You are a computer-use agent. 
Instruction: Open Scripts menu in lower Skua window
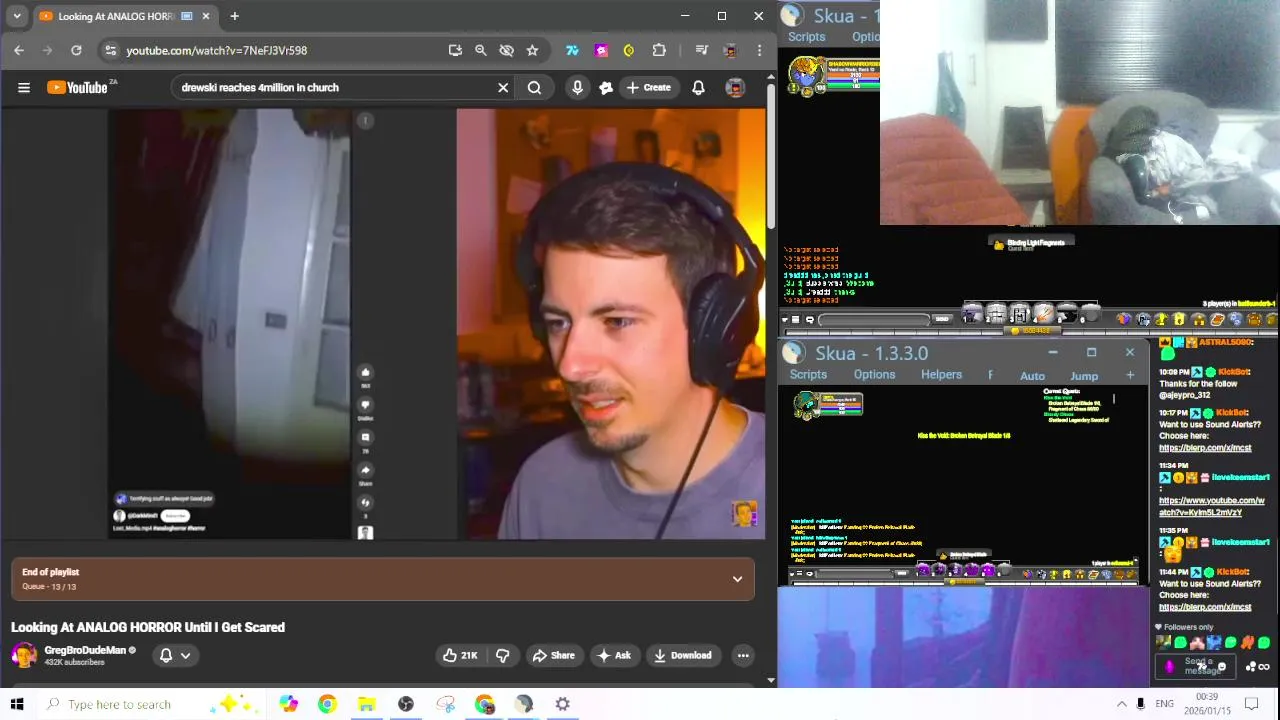808,375
